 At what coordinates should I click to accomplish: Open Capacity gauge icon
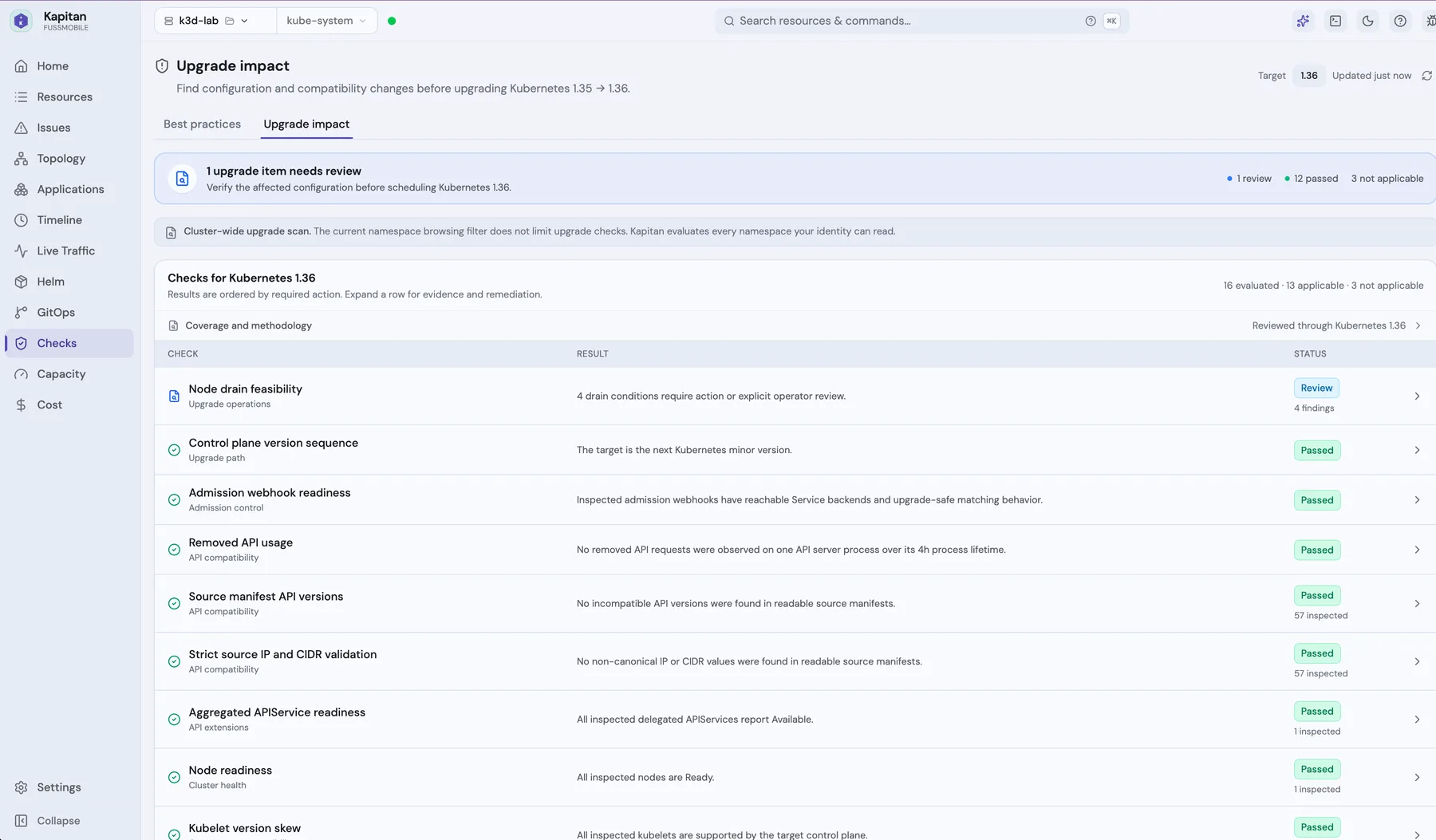tap(22, 374)
